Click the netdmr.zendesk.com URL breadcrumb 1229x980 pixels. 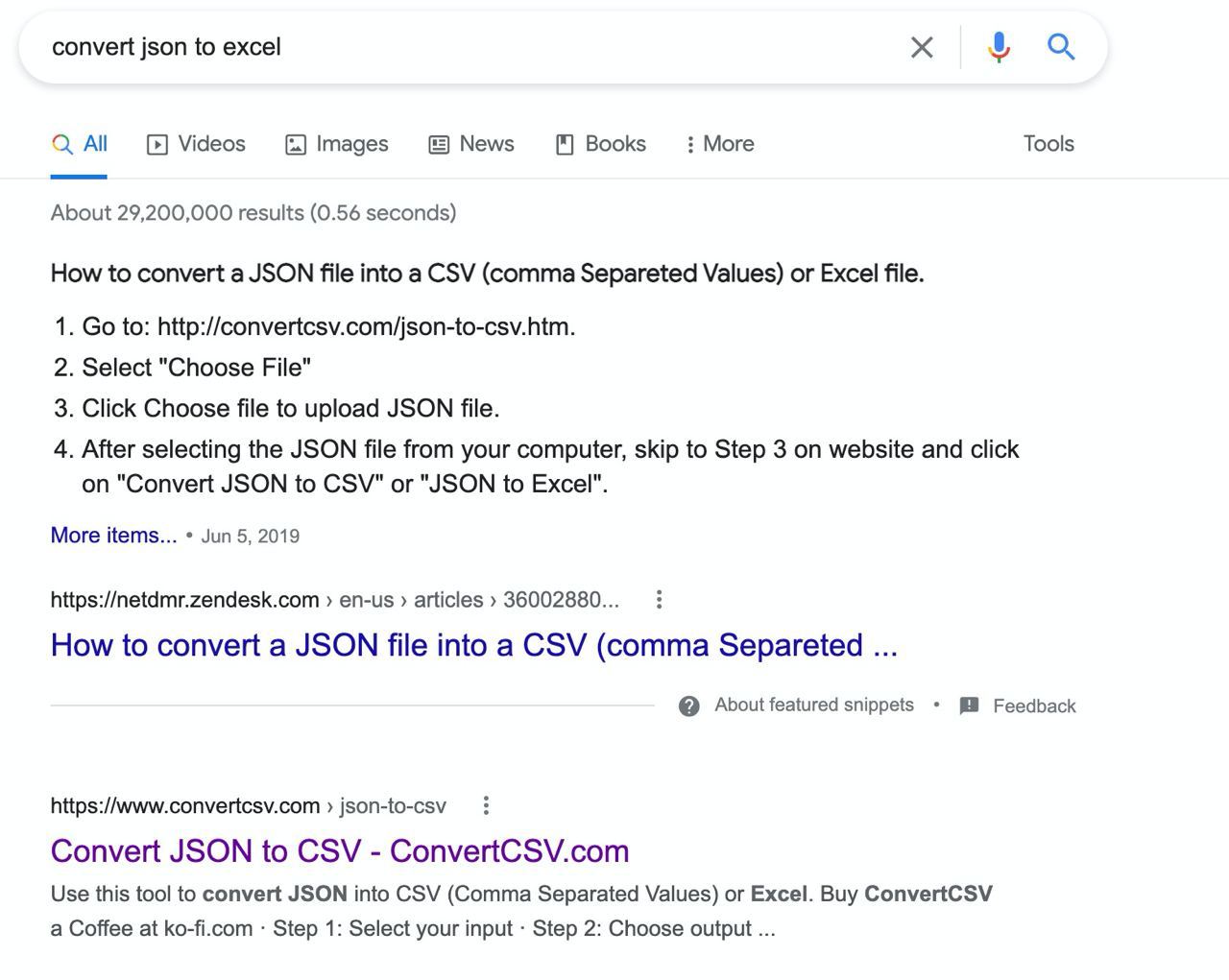click(335, 600)
